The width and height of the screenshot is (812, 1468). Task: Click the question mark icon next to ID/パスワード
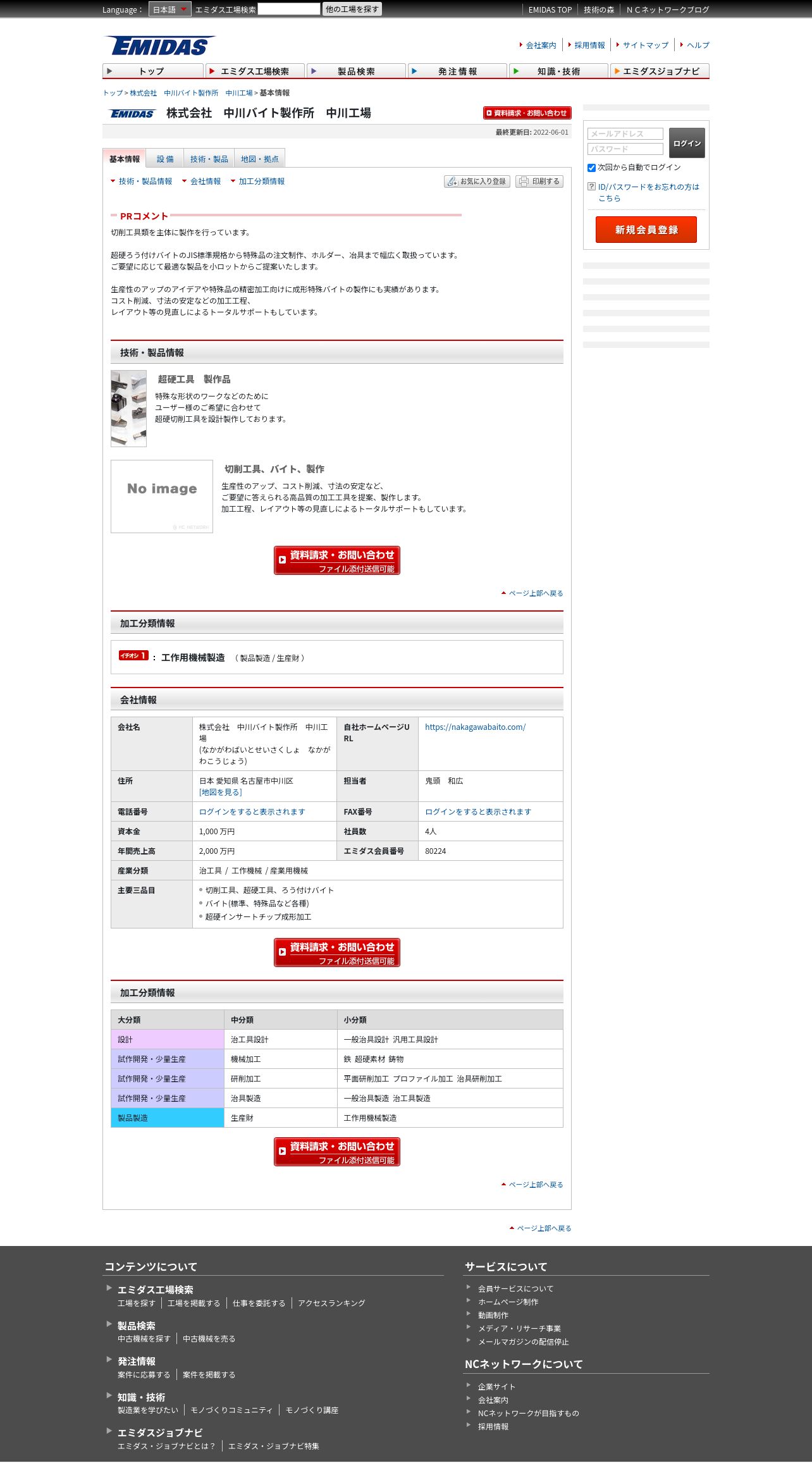tap(591, 187)
